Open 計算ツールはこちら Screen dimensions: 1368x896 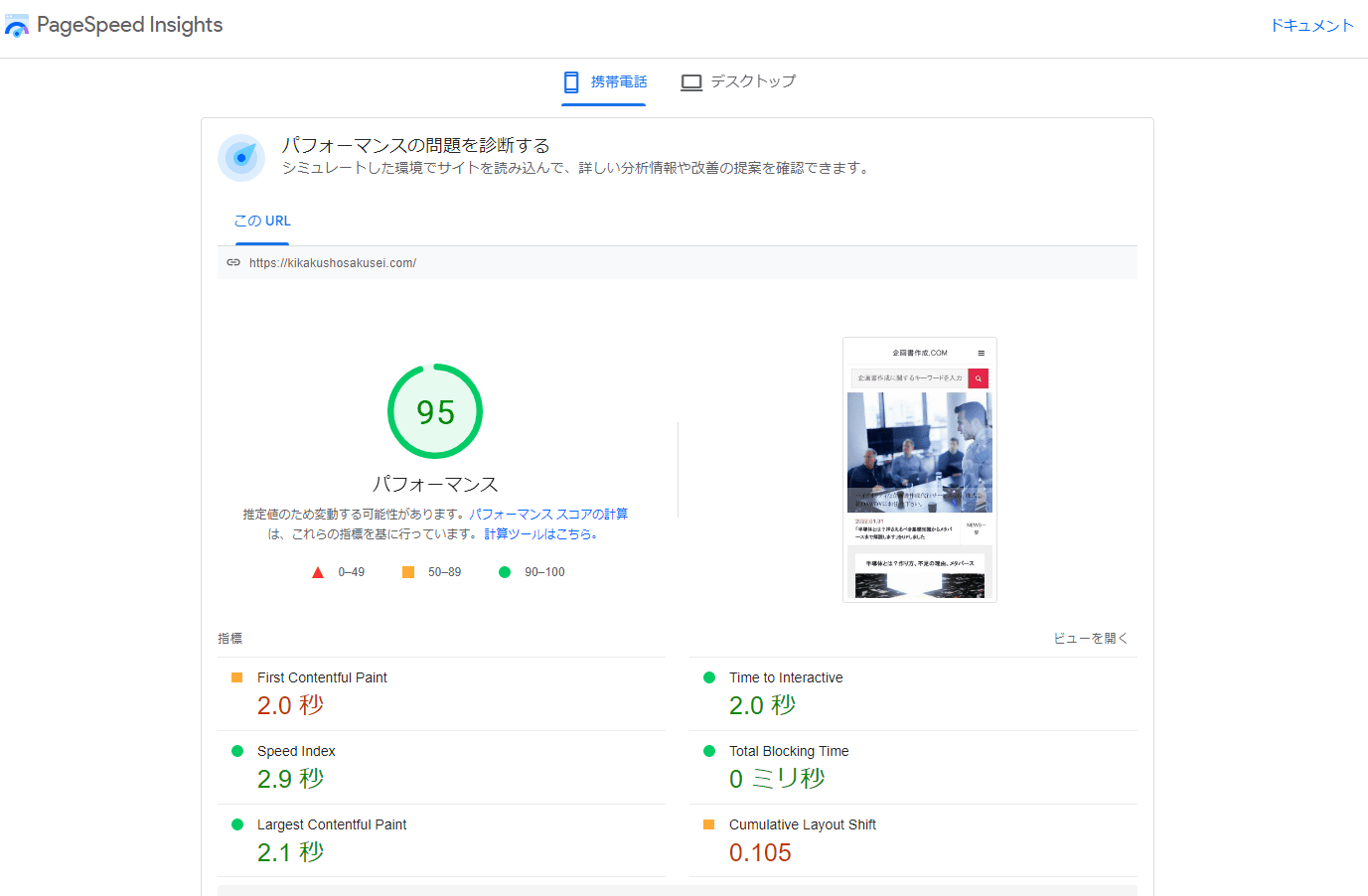pos(537,533)
